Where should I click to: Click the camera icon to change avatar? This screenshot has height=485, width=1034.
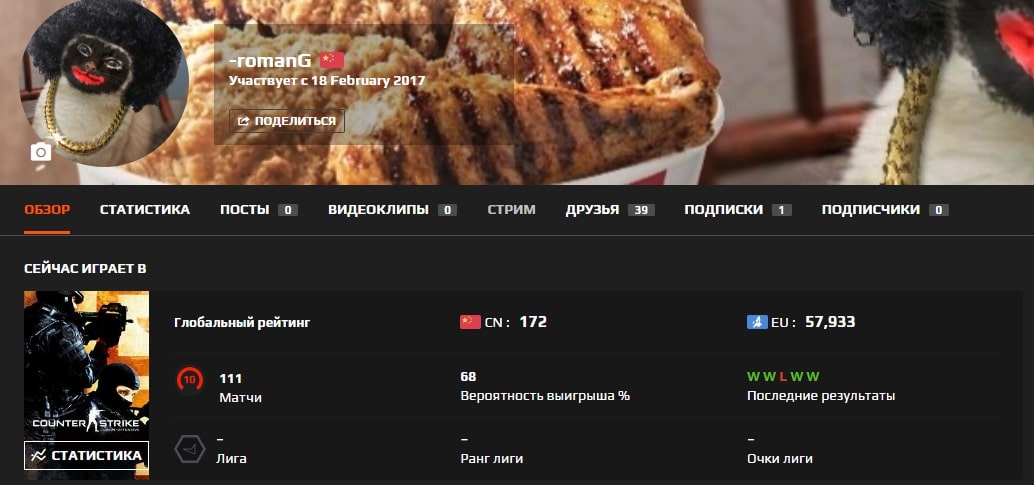(41, 152)
